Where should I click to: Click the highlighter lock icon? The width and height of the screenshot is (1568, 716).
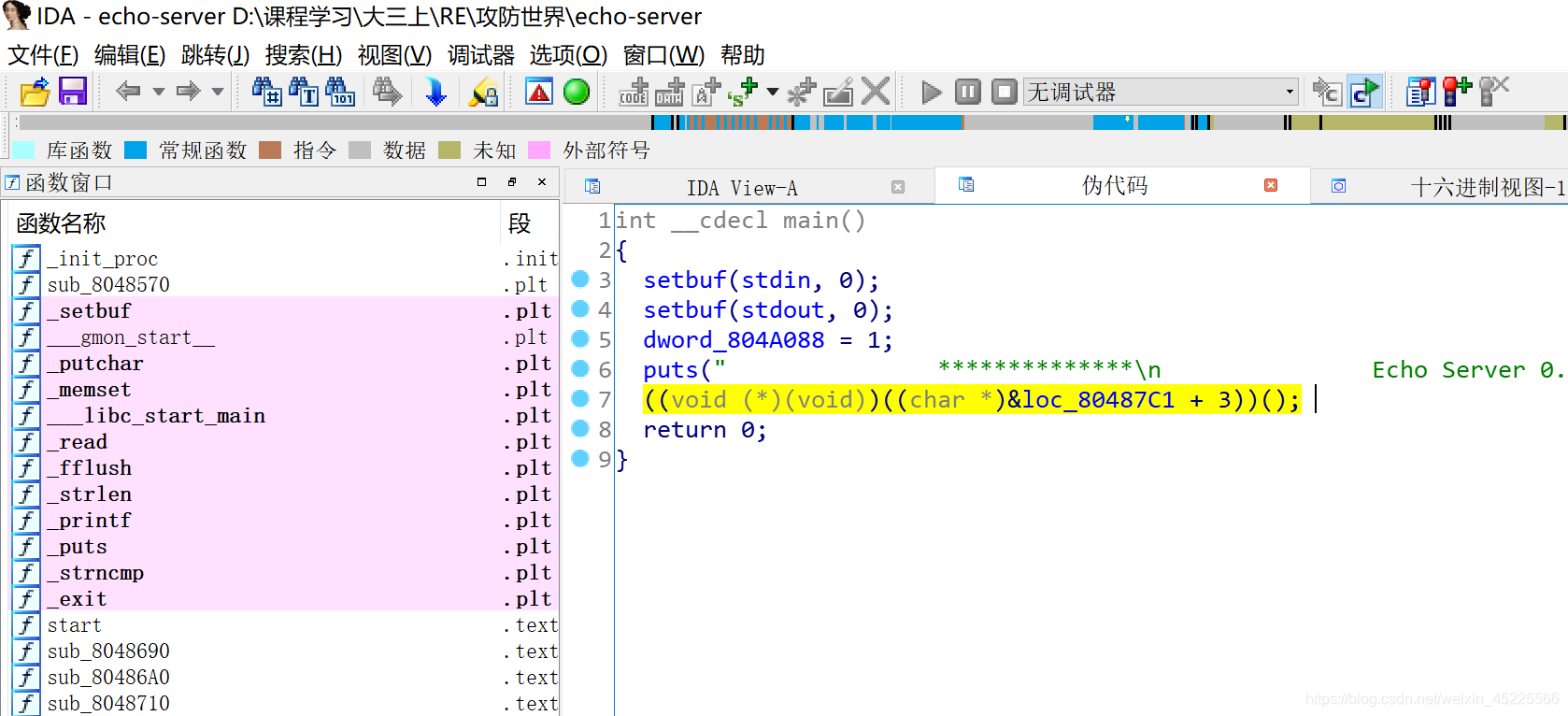click(x=483, y=92)
